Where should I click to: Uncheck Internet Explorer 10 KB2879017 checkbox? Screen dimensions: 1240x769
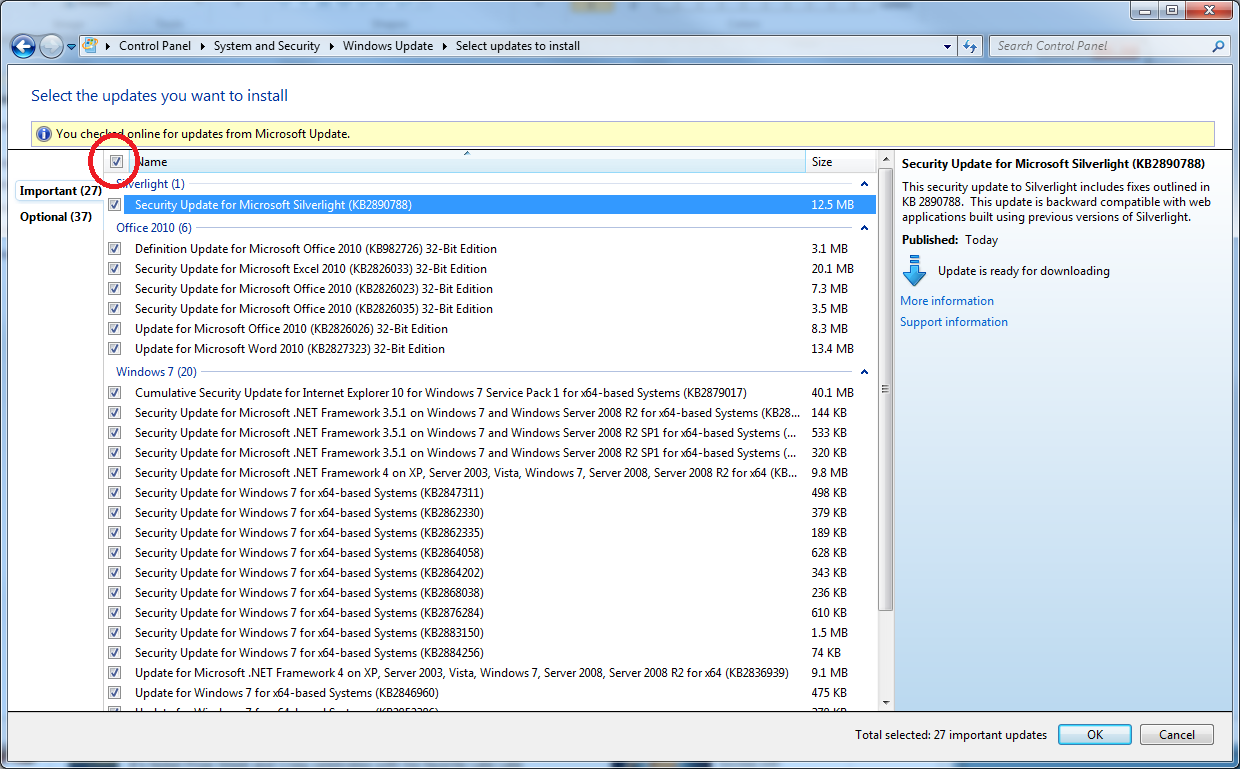coord(115,393)
